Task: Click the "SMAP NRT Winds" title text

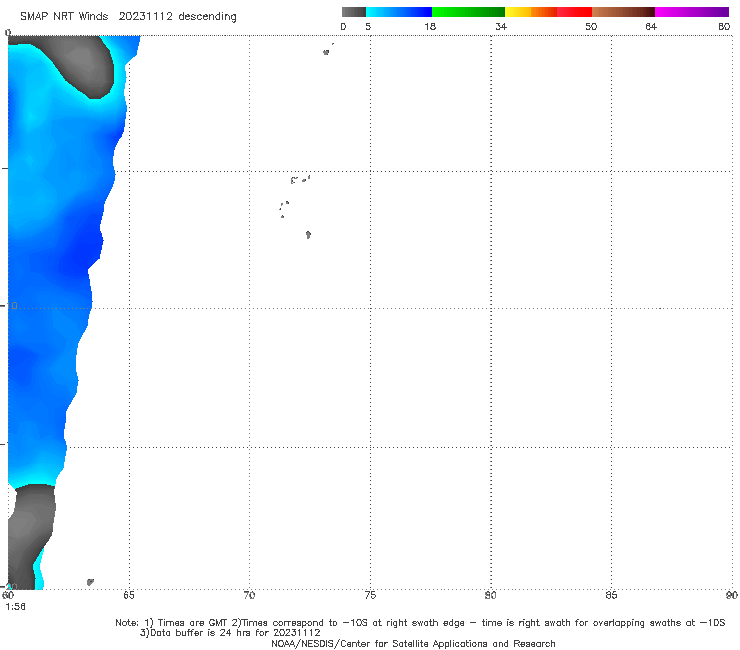Action: tap(64, 17)
